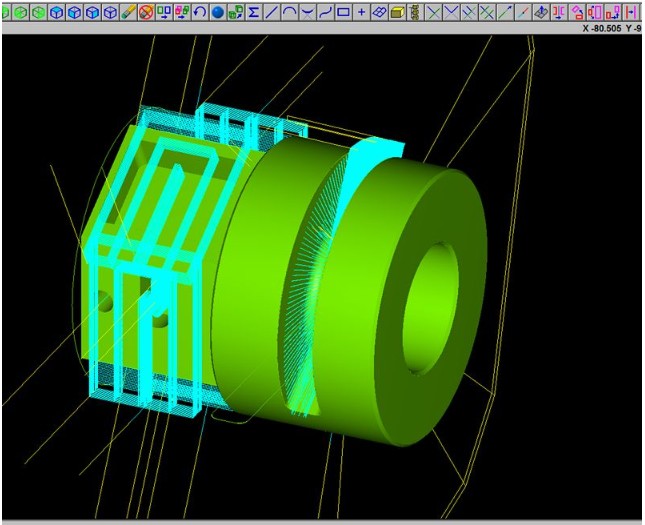Select the rectangle drawing tool
This screenshot has width=645, height=525.
pos(343,12)
